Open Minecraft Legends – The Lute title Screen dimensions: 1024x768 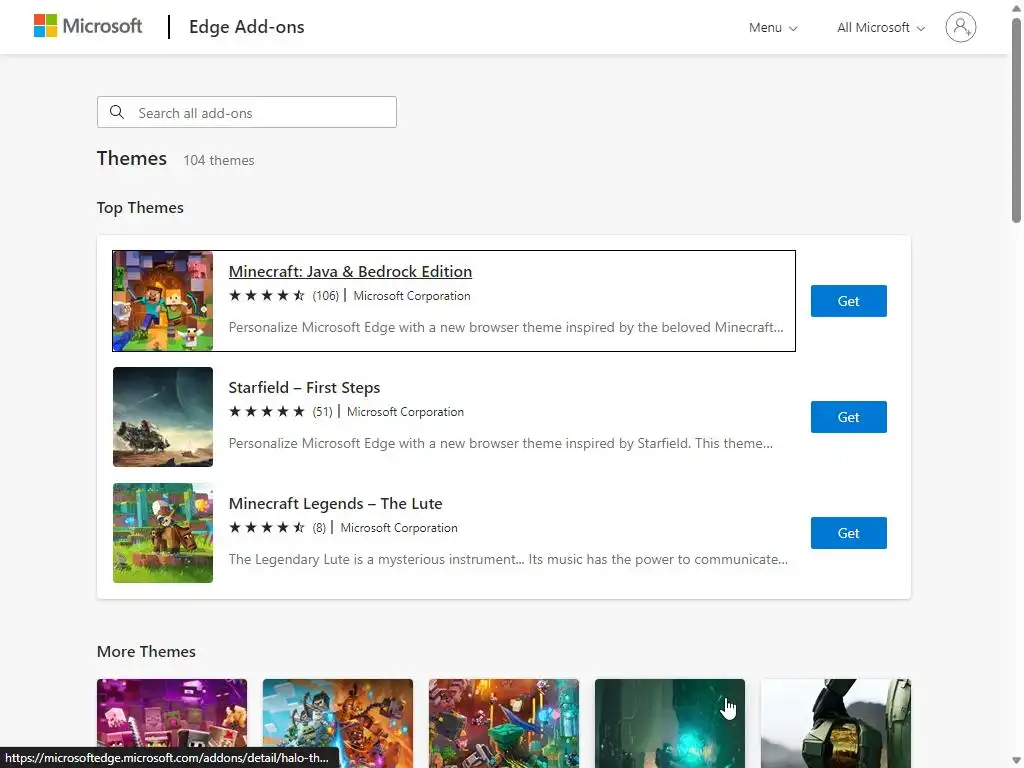click(x=335, y=504)
